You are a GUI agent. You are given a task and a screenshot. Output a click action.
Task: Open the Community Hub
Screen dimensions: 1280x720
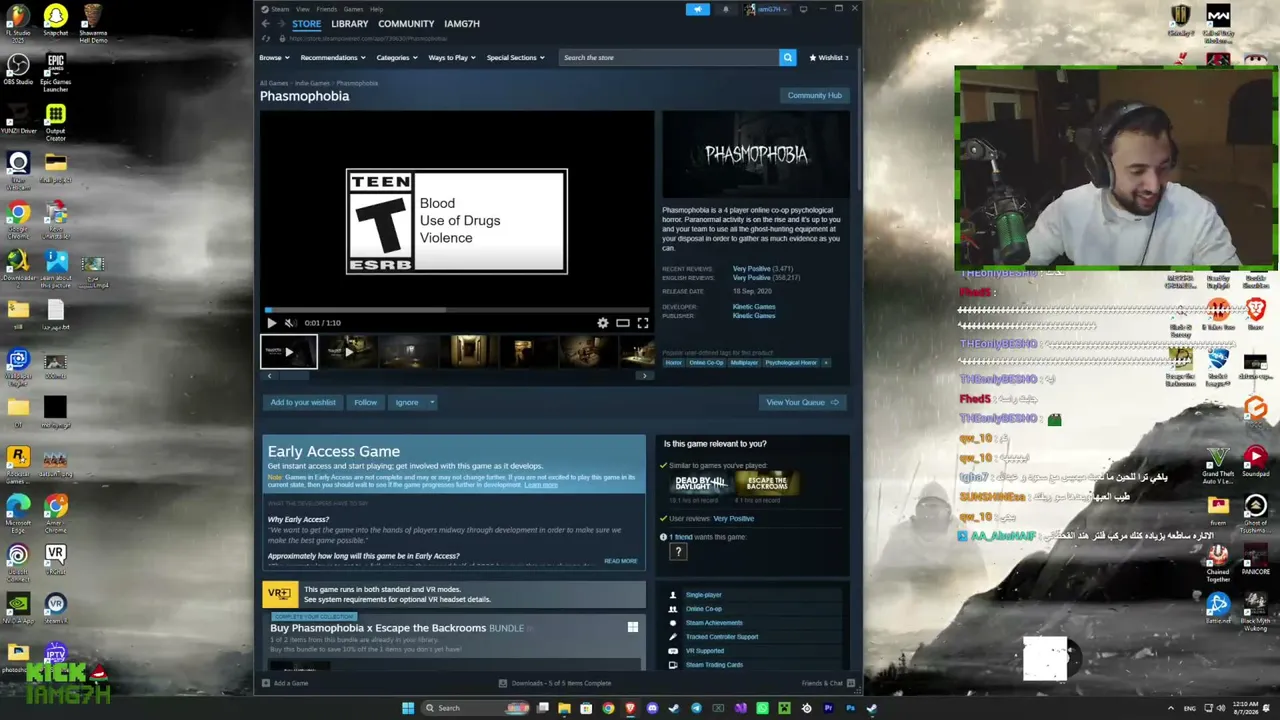pos(815,95)
